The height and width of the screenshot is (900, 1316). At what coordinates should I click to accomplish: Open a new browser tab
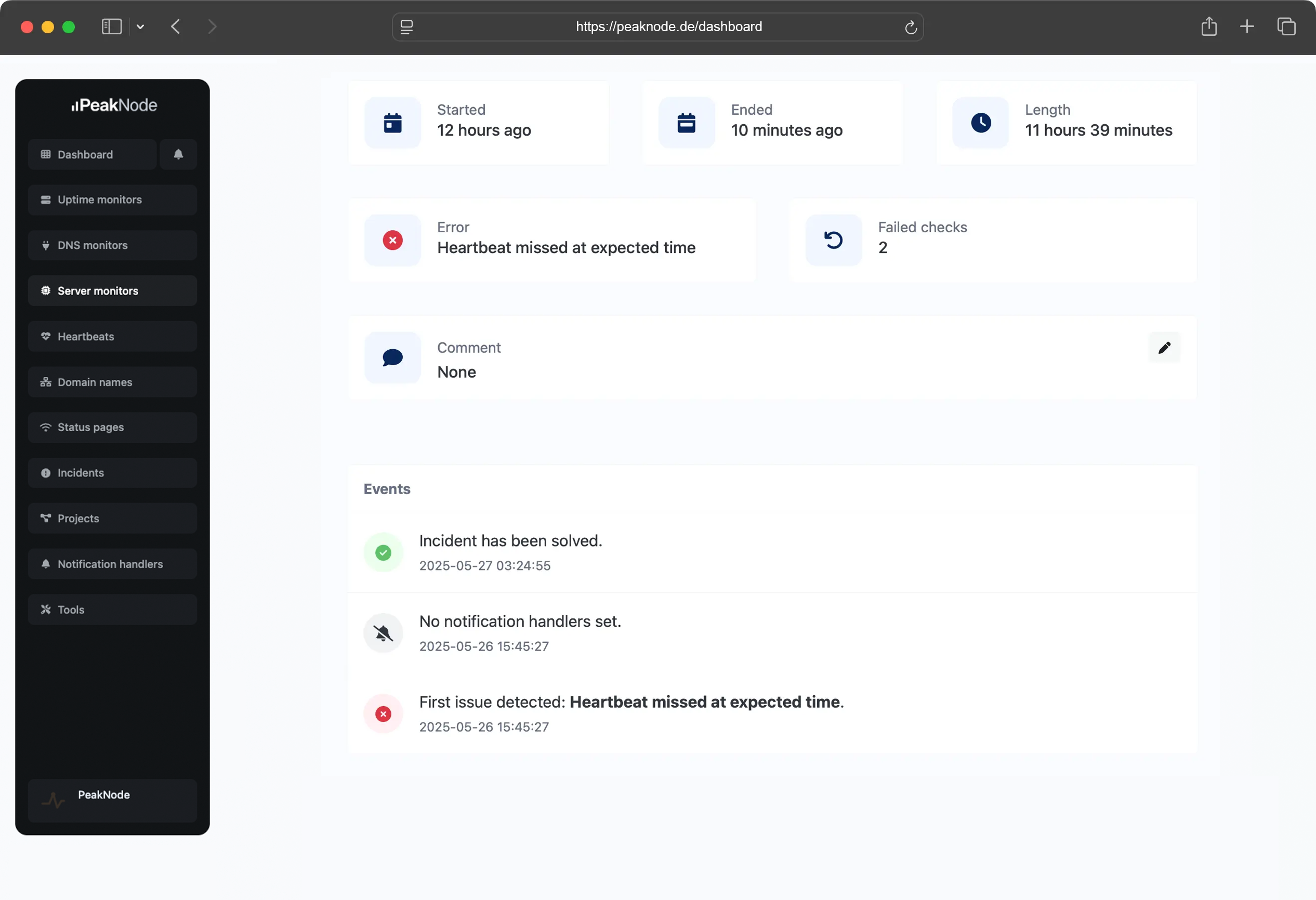[1246, 27]
